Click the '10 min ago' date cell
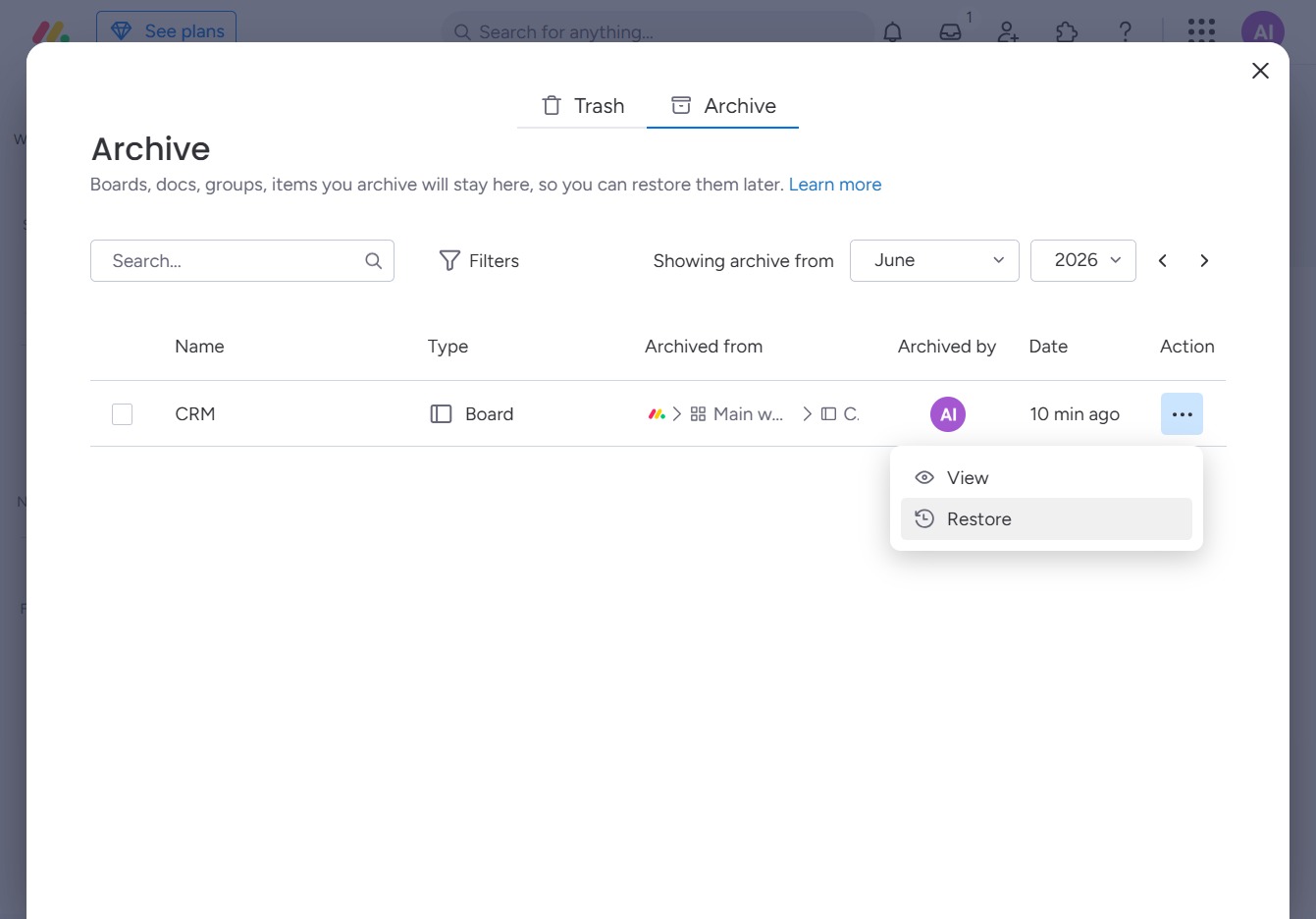The image size is (1316, 919). [1075, 414]
